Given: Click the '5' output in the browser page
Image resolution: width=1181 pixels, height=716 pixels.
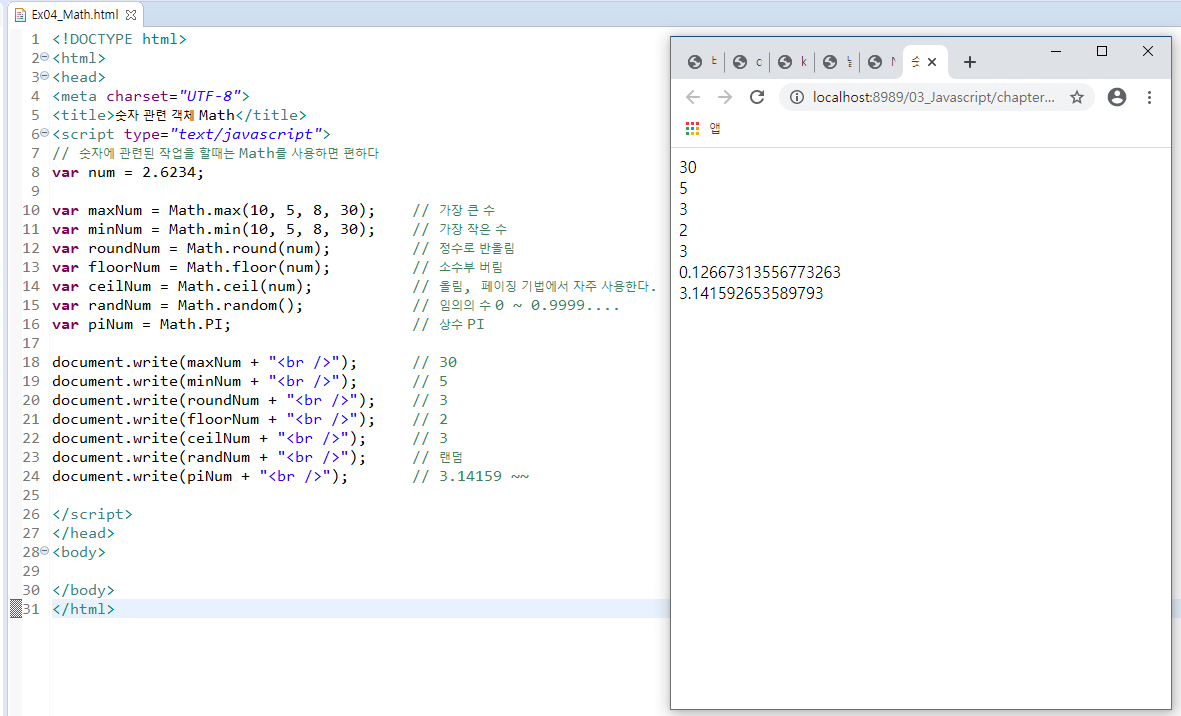Looking at the screenshot, I should [683, 188].
